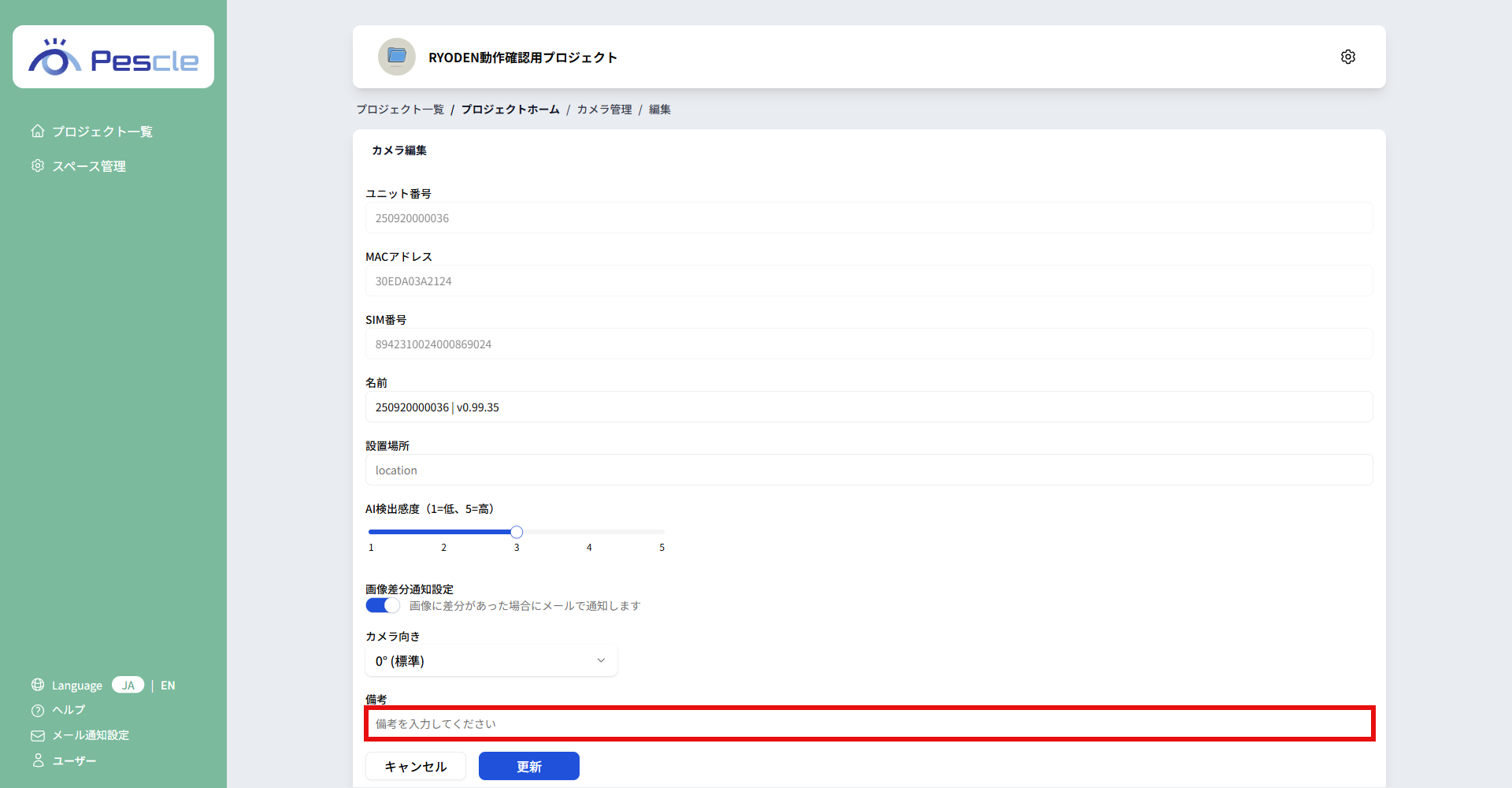1512x788 pixels.
Task: Set AI検出感度 slider to level 5
Action: [x=661, y=531]
